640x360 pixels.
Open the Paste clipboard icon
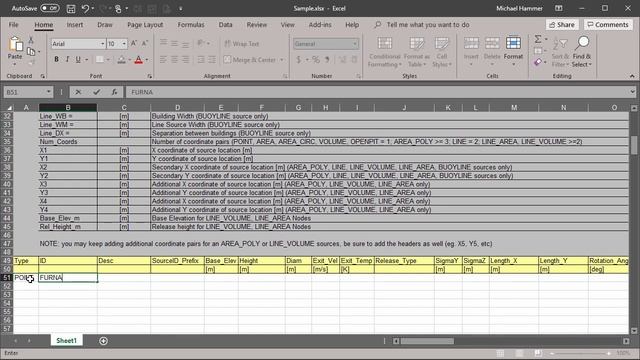coord(15,44)
